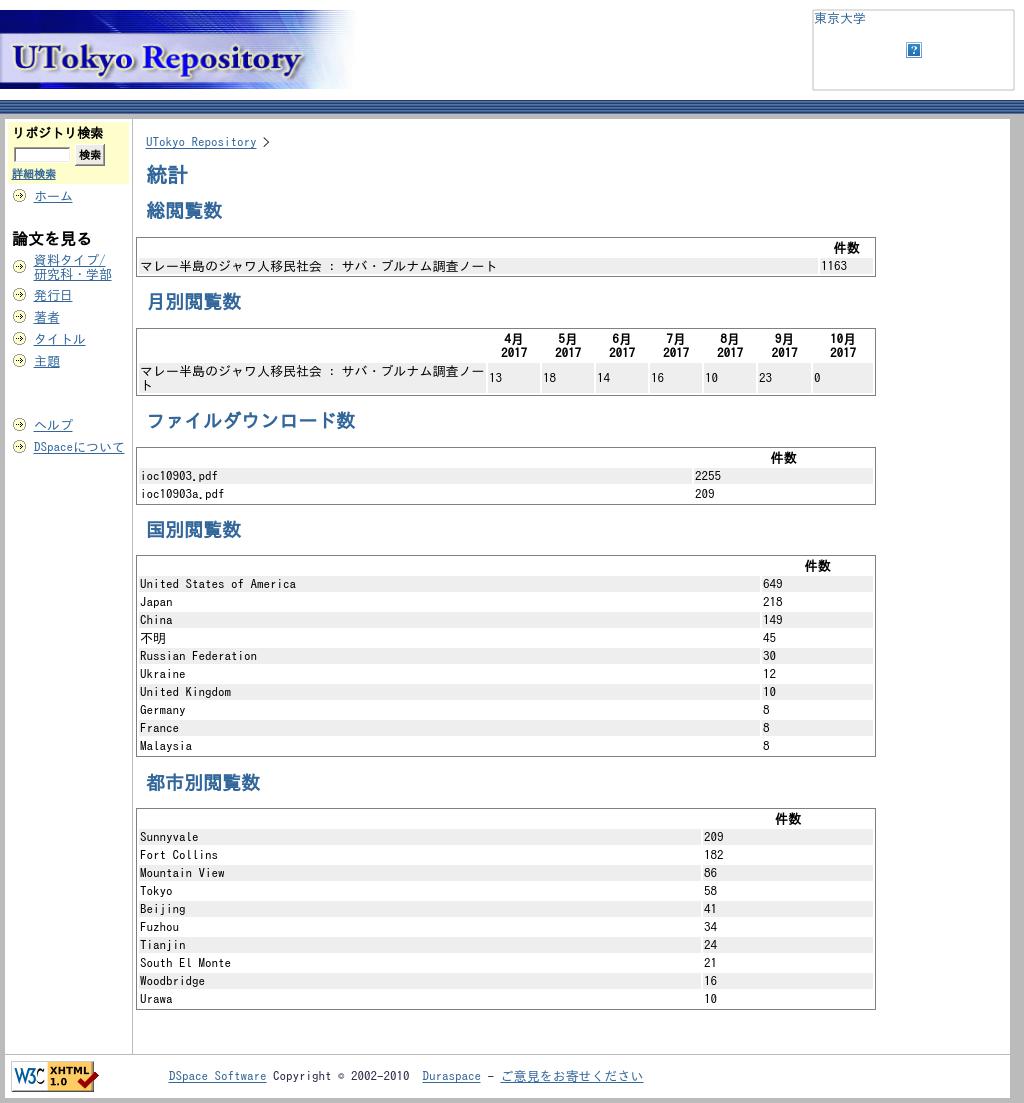The image size is (1024, 1103).
Task: Select the September 2017 view count 23
Action: (x=765, y=378)
